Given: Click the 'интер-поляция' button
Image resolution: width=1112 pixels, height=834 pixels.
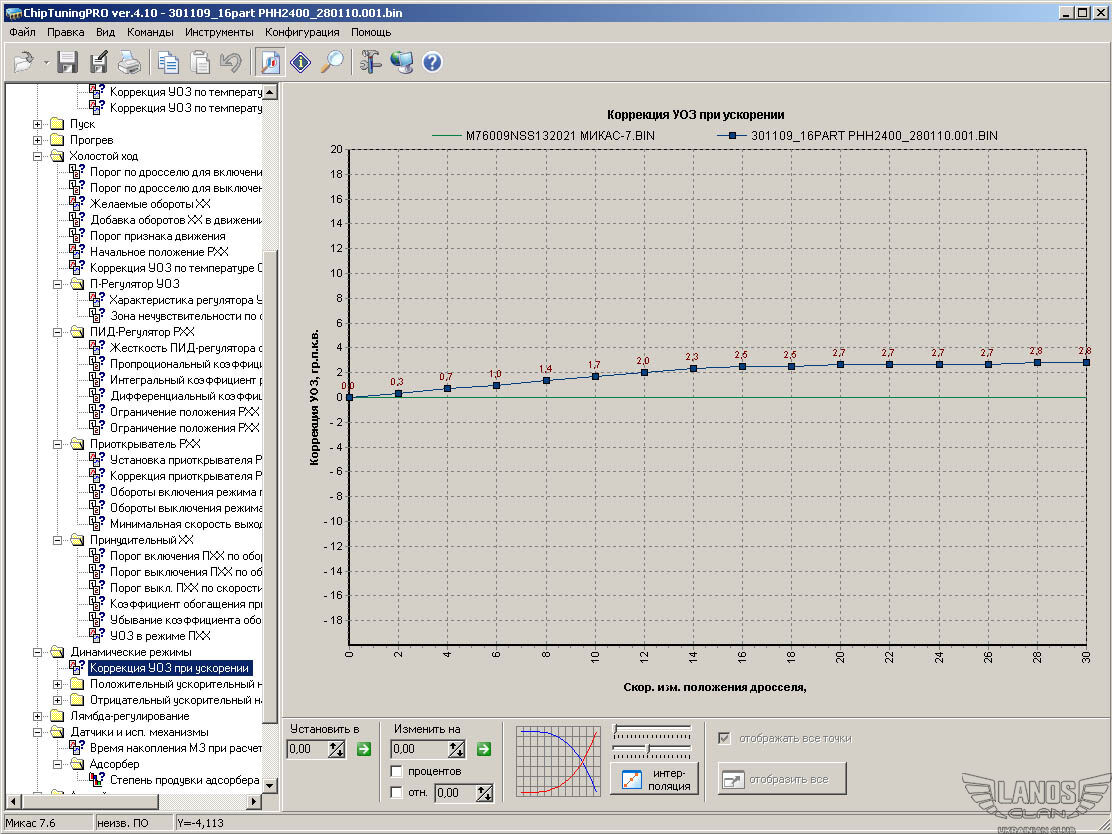Looking at the screenshot, I should pos(655,779).
